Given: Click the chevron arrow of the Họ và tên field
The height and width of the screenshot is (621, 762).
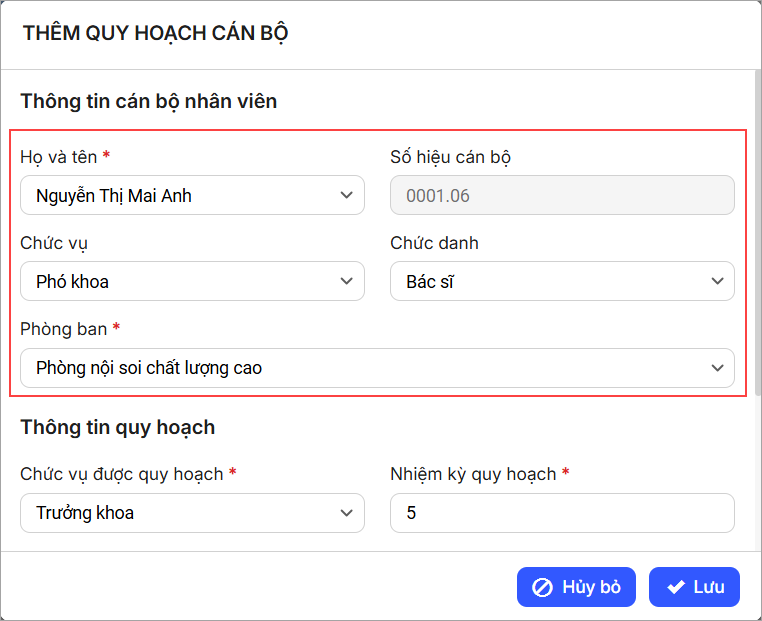Looking at the screenshot, I should coord(346,196).
